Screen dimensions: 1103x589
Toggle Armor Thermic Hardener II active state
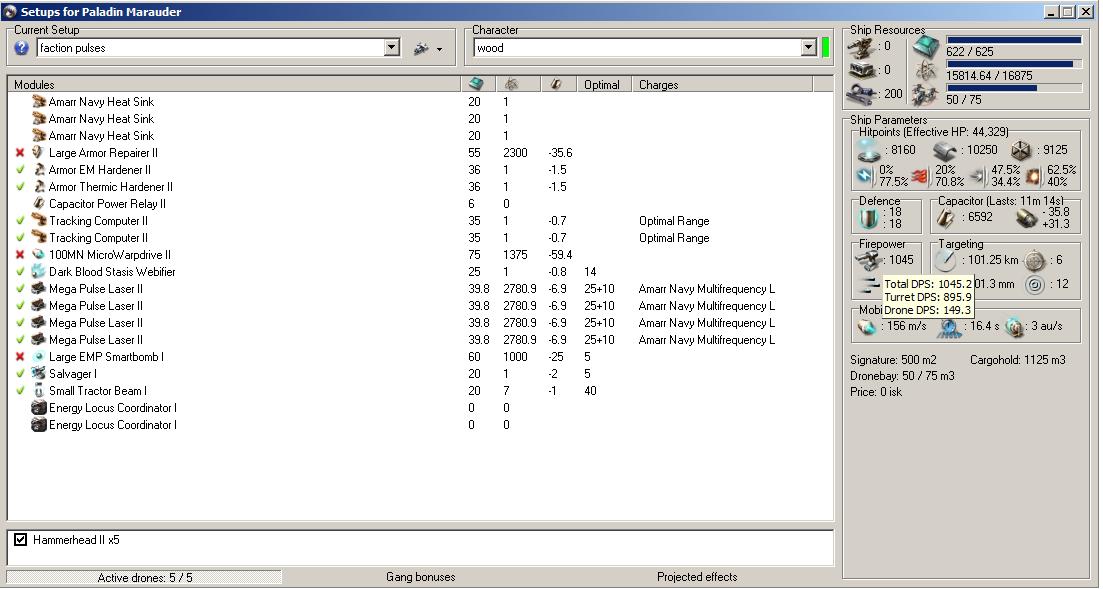tap(20, 186)
